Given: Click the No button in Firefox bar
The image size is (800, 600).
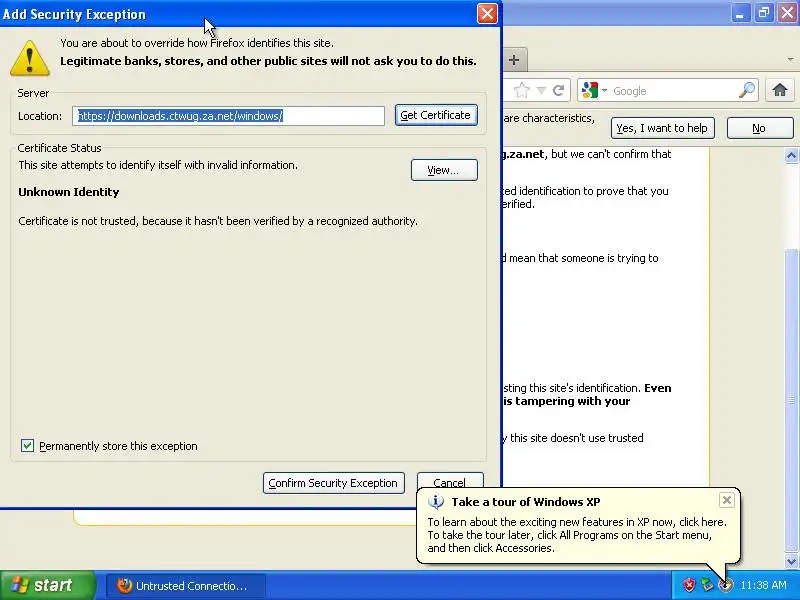Looking at the screenshot, I should [x=760, y=128].
